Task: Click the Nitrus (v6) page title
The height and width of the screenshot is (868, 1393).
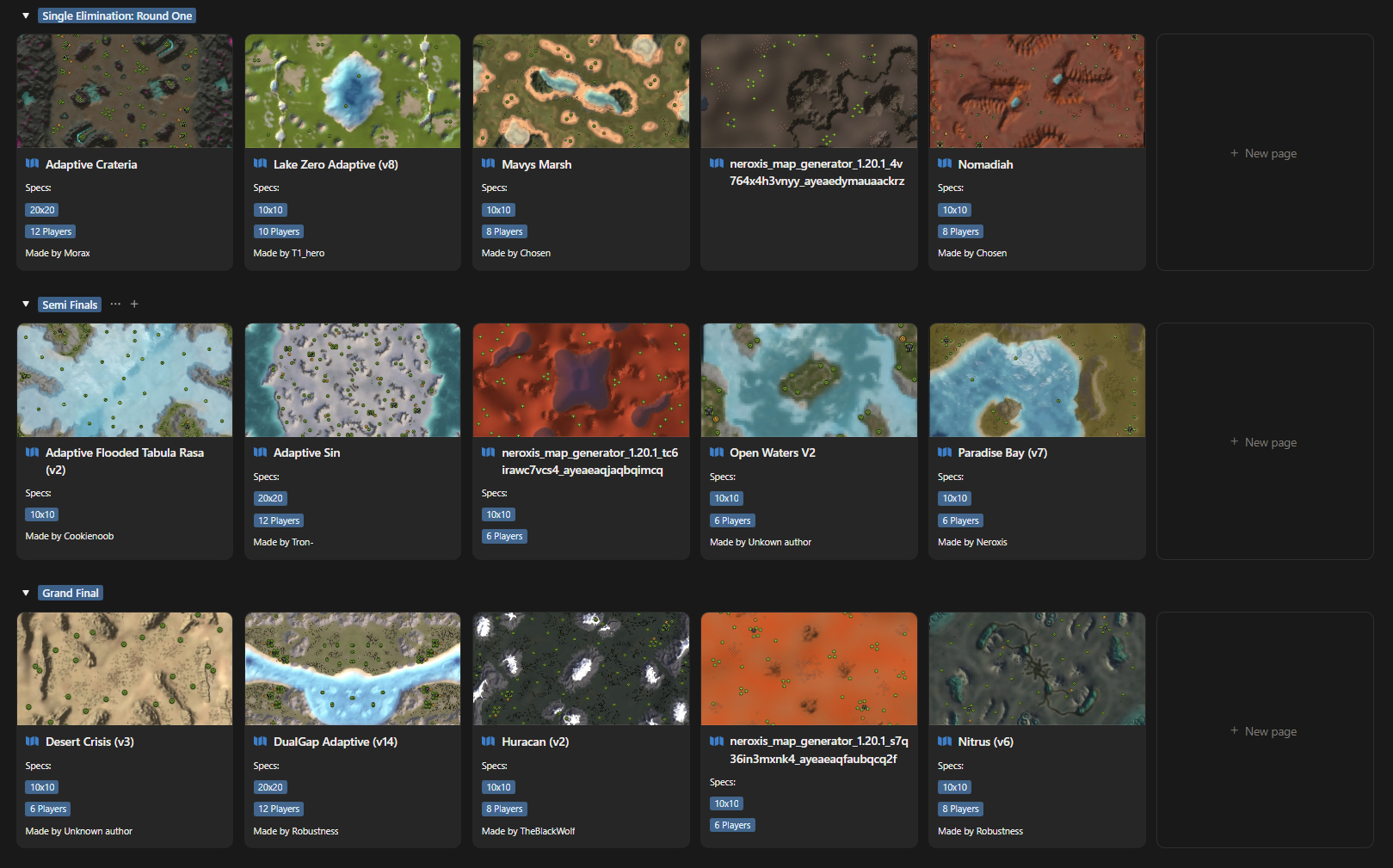Action: click(x=985, y=742)
